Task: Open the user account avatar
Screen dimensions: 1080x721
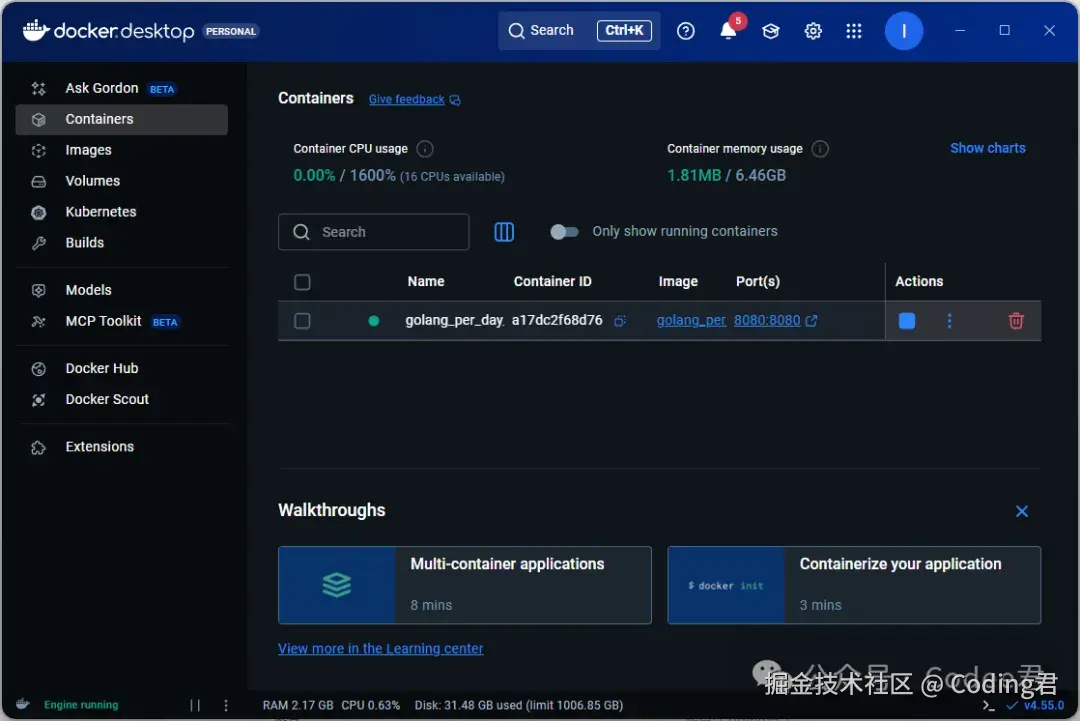Action: [904, 31]
